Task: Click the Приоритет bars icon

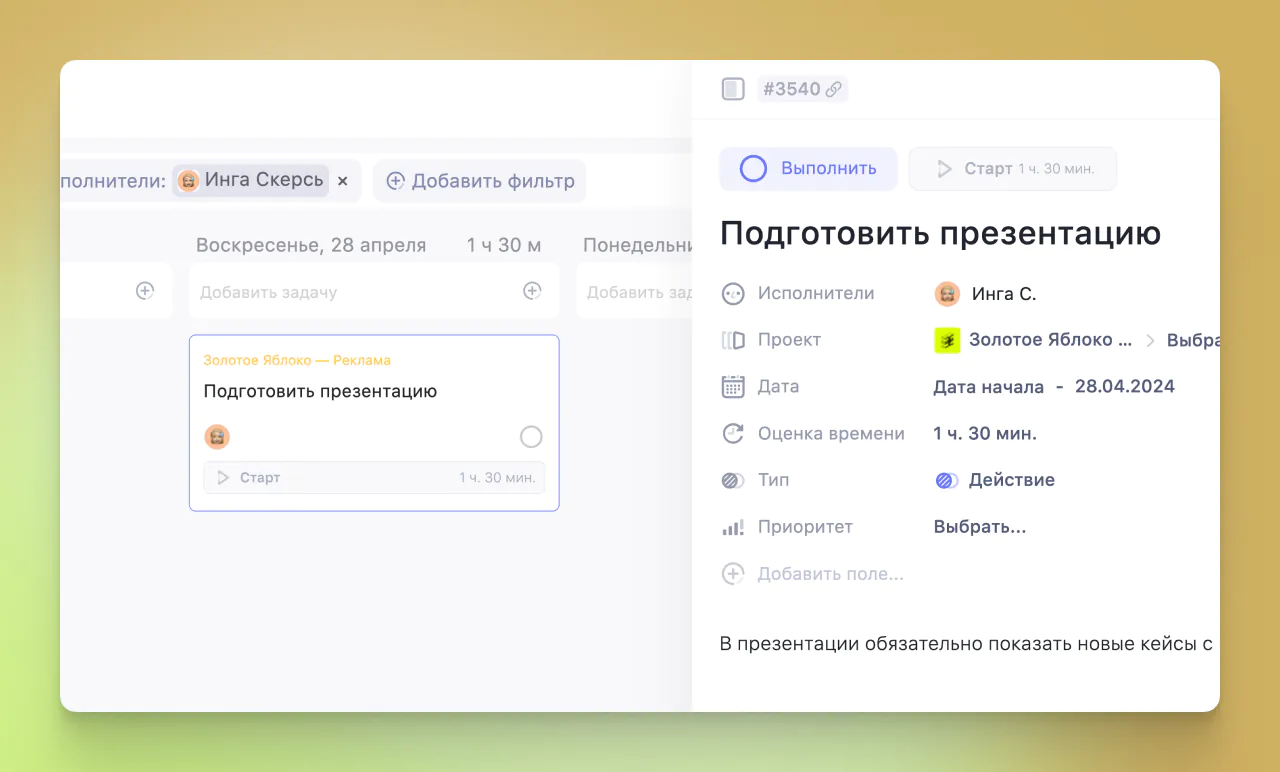Action: 734,526
